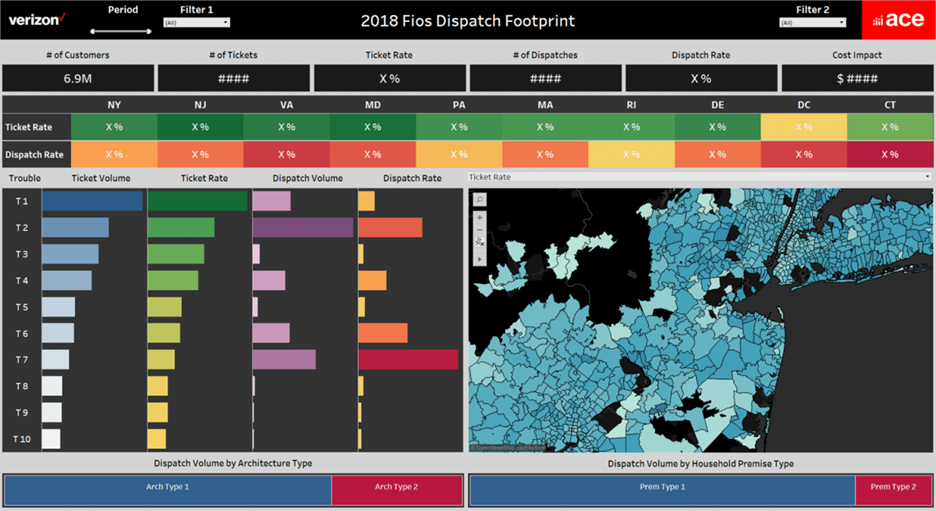Select the Arch Type 1 segment
The width and height of the screenshot is (936, 511).
(168, 490)
